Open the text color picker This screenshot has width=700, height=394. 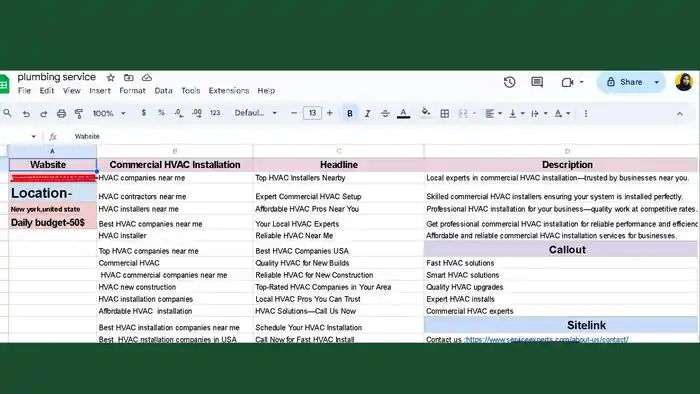click(x=404, y=114)
